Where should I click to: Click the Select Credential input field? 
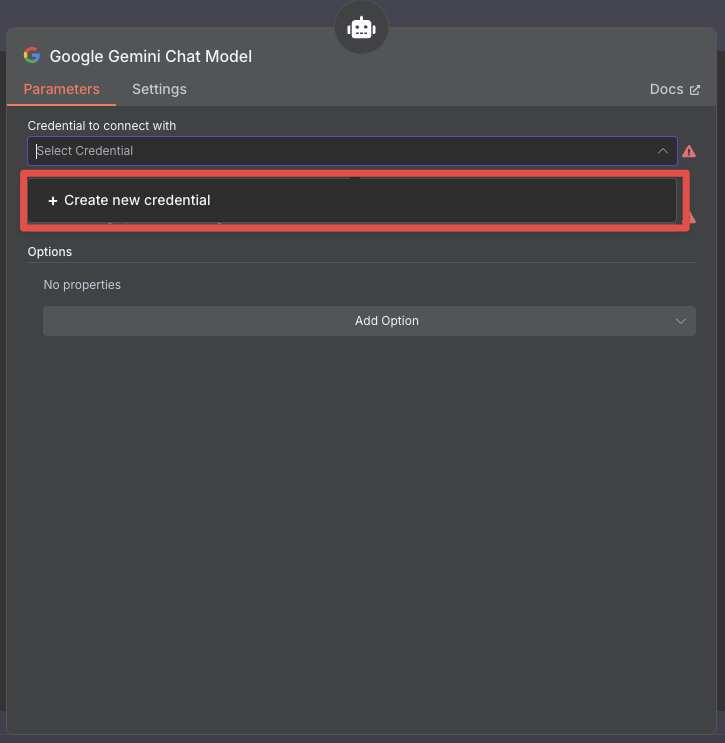(352, 151)
